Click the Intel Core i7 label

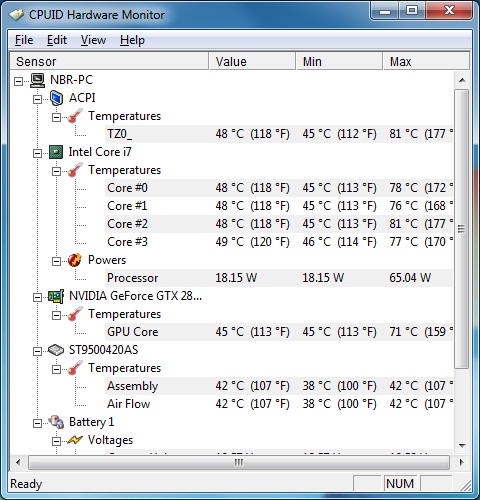click(x=100, y=152)
